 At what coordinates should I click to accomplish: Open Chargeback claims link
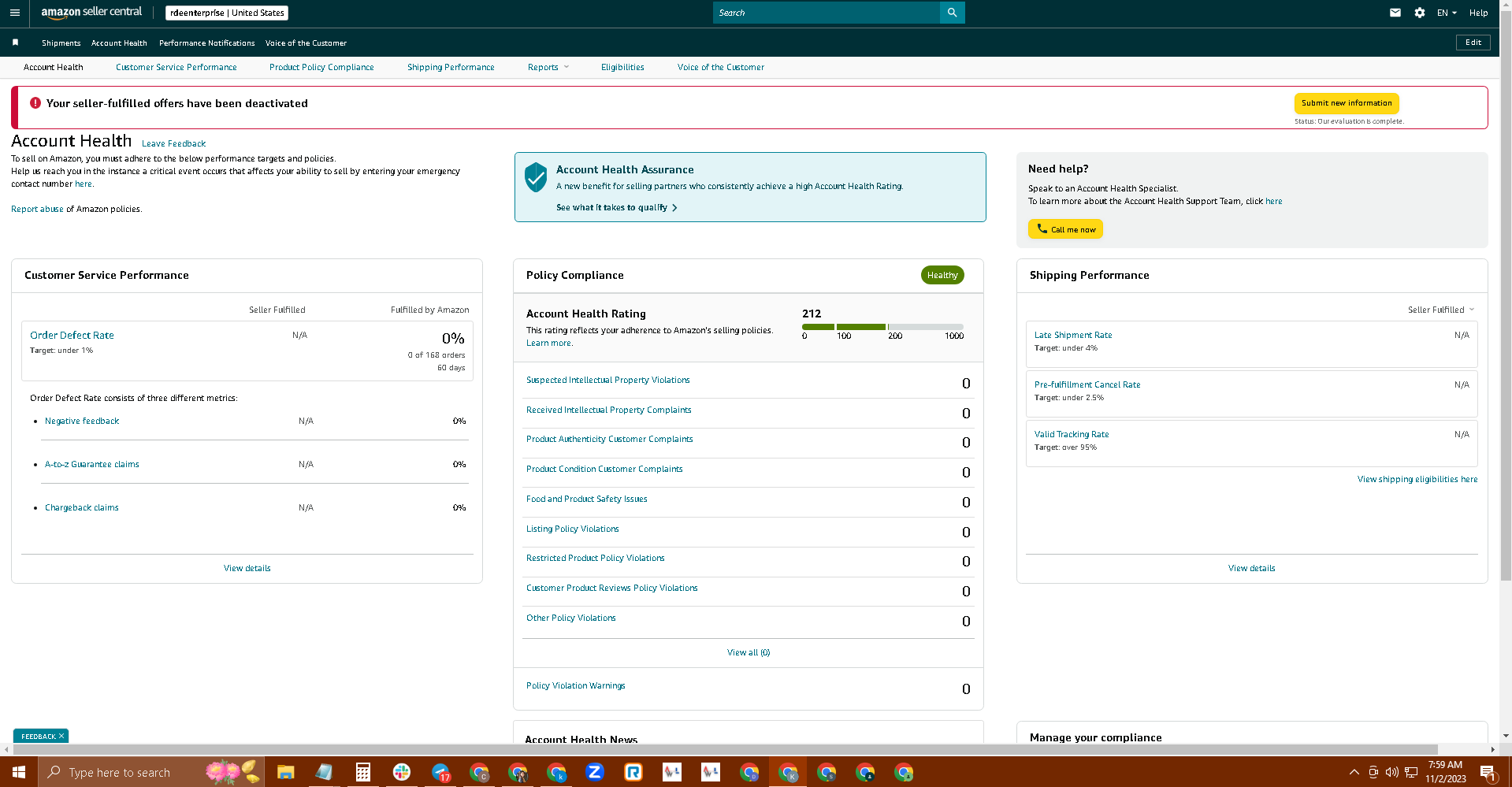pos(82,508)
